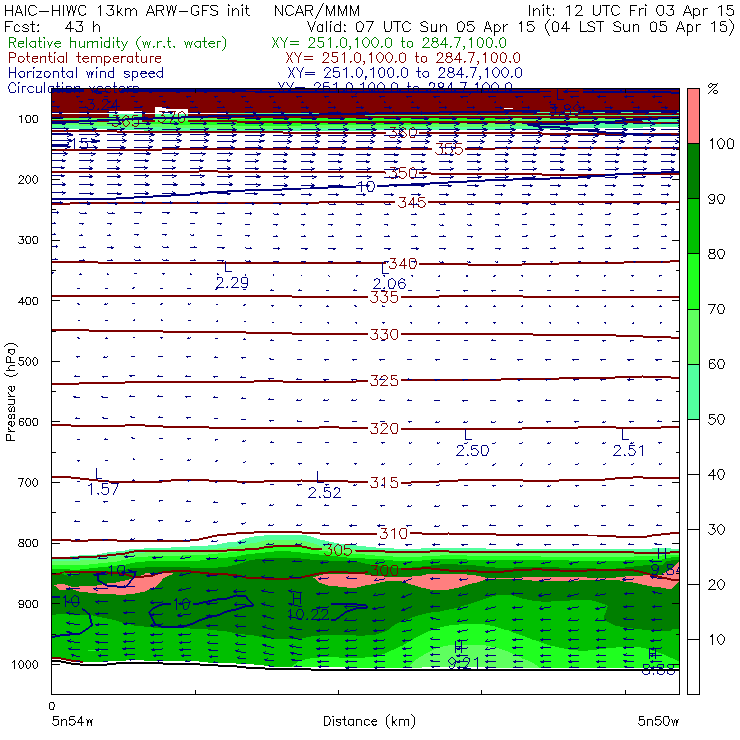The image size is (740, 740).
Task: Click the '0' distance axis origin label
Action: point(52,706)
